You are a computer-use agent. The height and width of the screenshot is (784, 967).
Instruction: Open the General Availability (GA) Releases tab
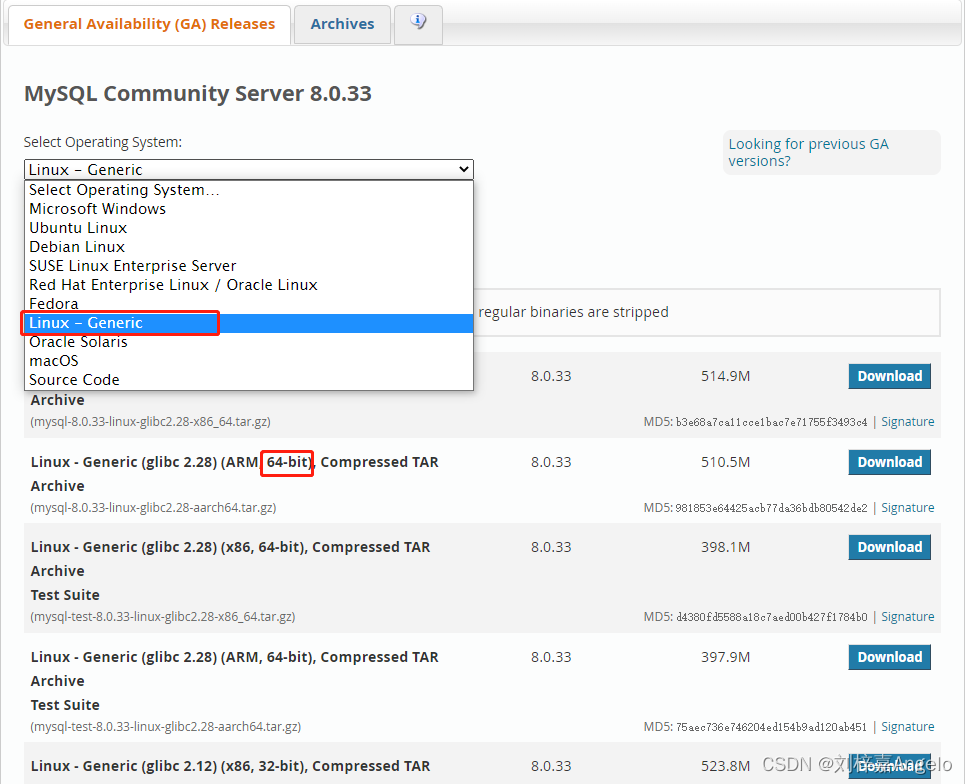click(x=149, y=24)
